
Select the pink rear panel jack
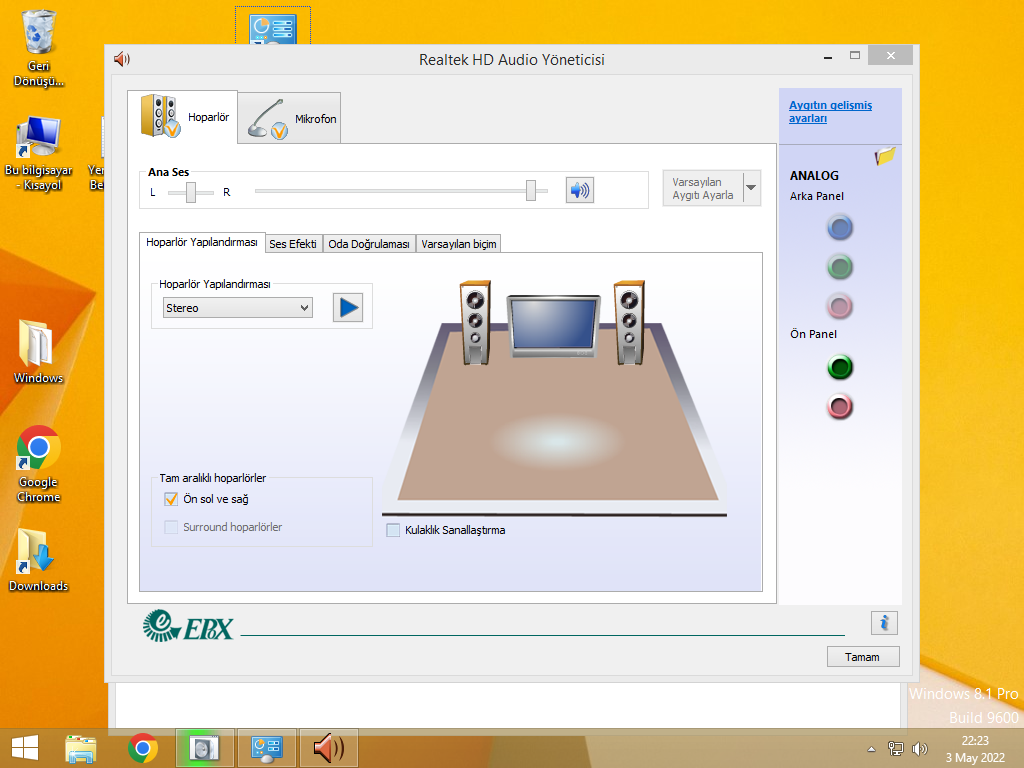[840, 306]
